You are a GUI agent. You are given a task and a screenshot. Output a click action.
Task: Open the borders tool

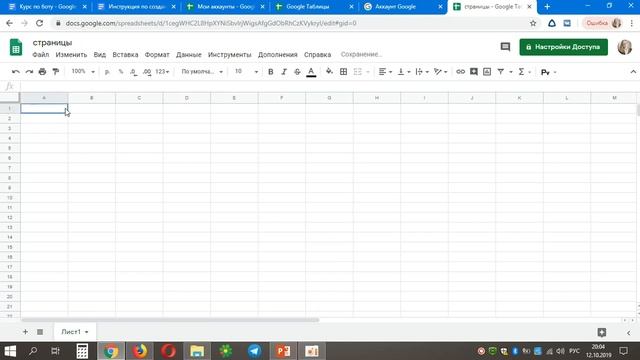(x=344, y=72)
